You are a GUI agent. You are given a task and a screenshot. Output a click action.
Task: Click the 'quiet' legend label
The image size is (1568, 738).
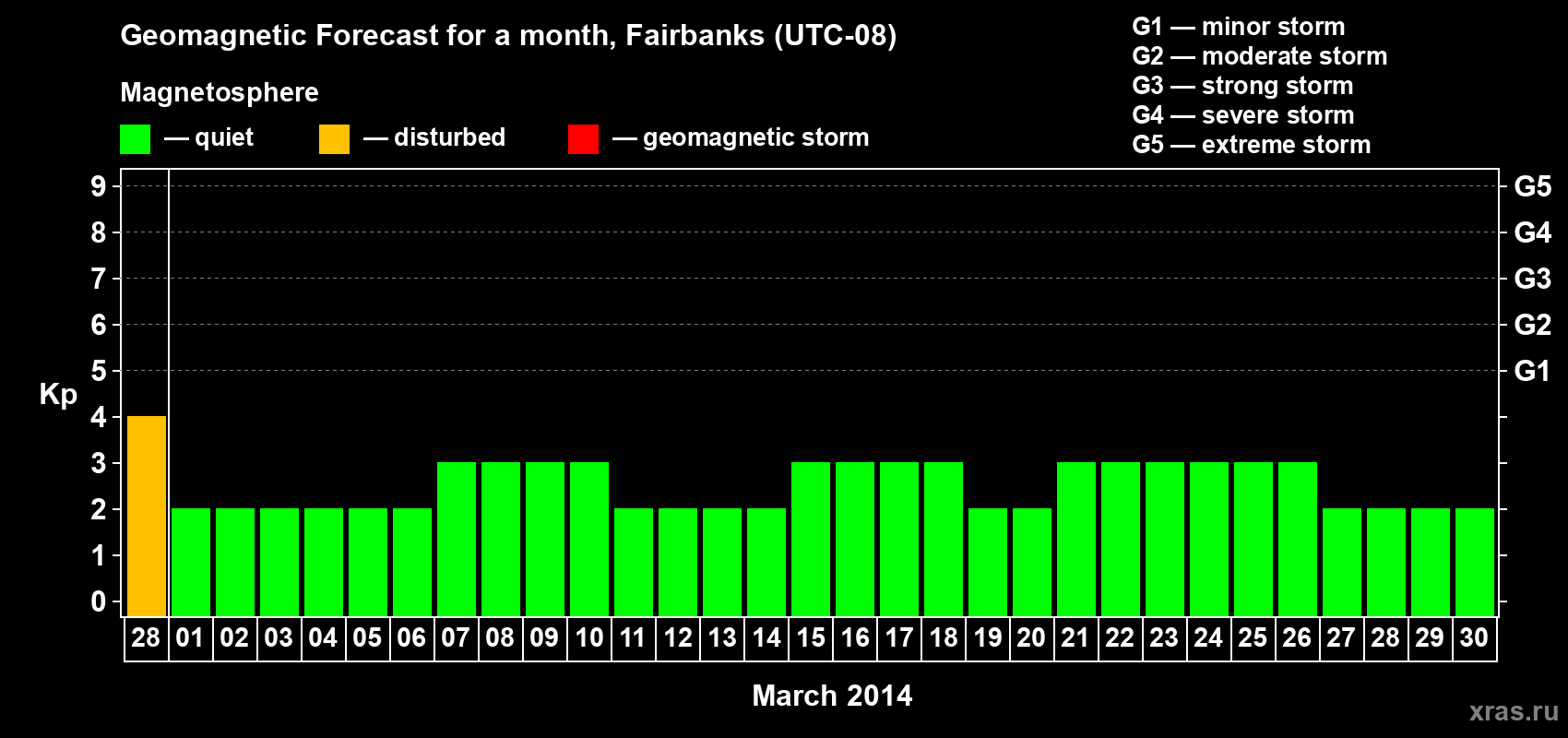224,137
